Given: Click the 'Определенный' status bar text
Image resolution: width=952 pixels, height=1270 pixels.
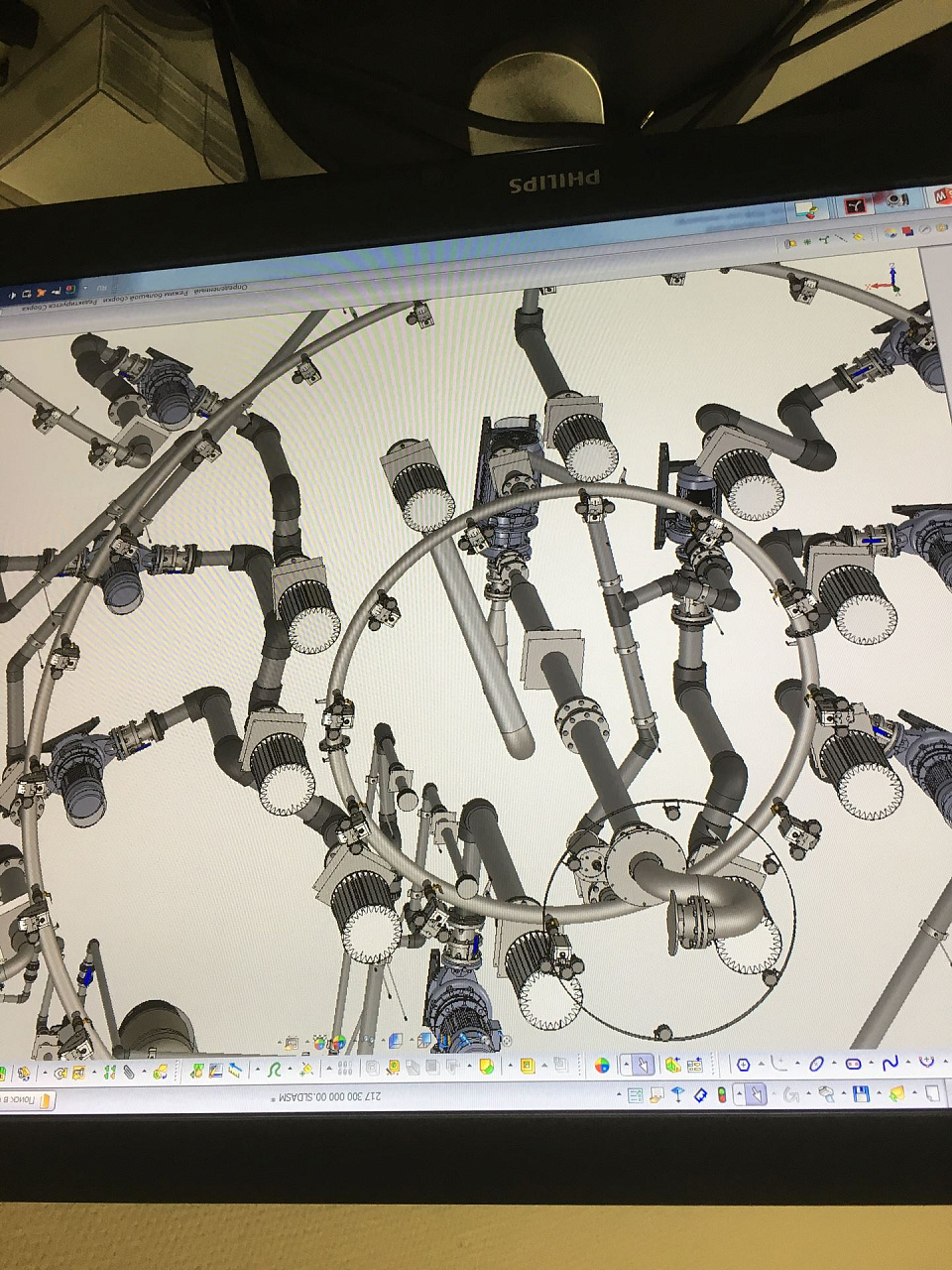Looking at the screenshot, I should tap(218, 289).
